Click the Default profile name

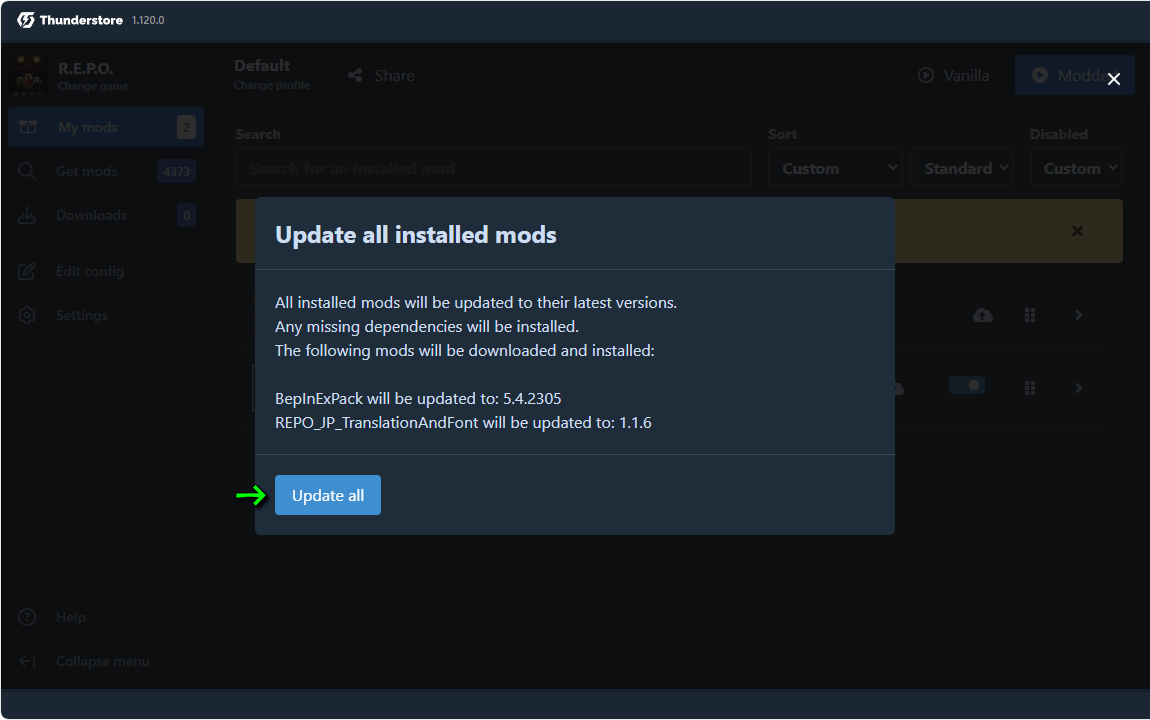pos(262,66)
